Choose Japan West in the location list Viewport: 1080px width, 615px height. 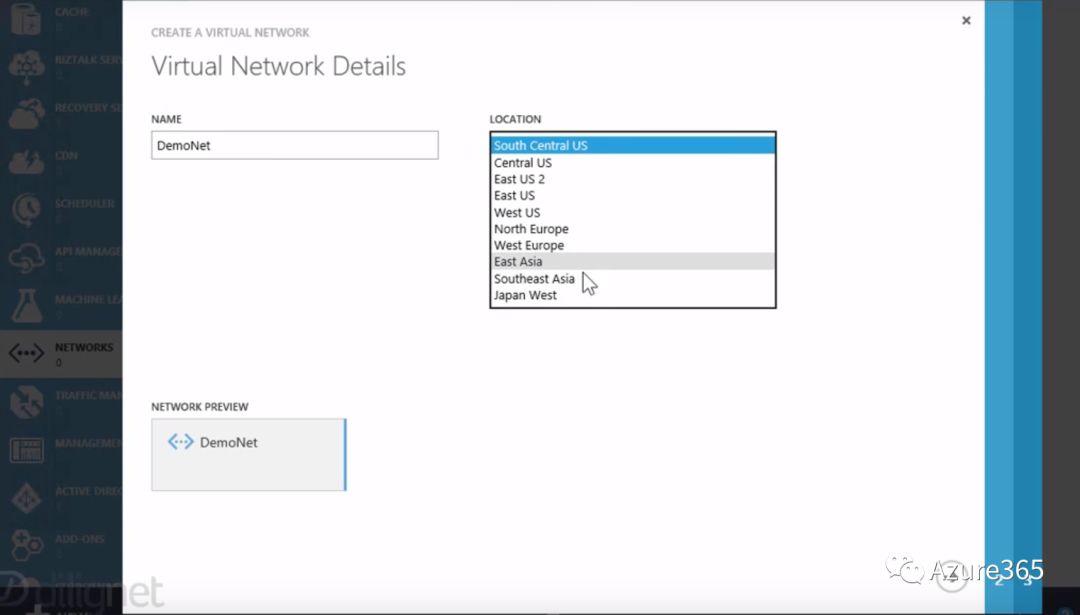point(525,296)
